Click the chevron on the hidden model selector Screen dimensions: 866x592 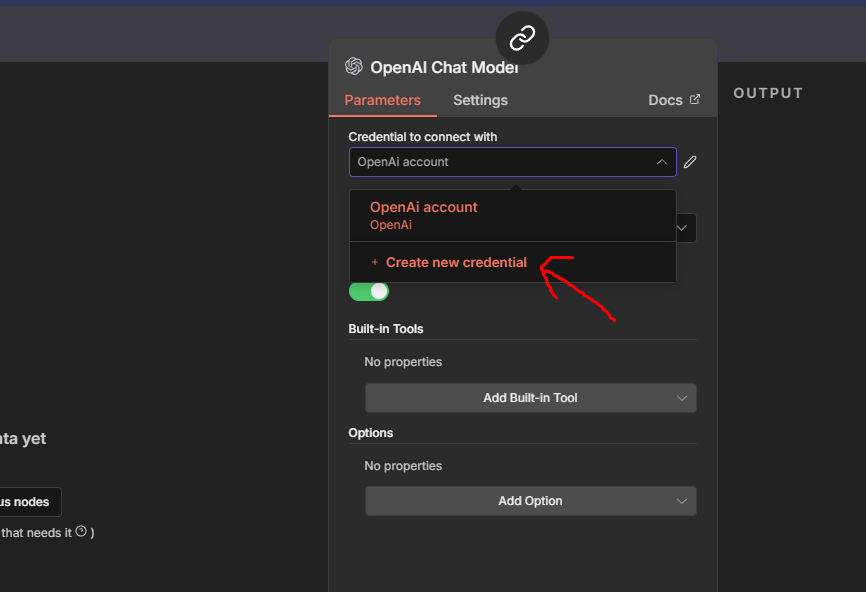point(682,228)
